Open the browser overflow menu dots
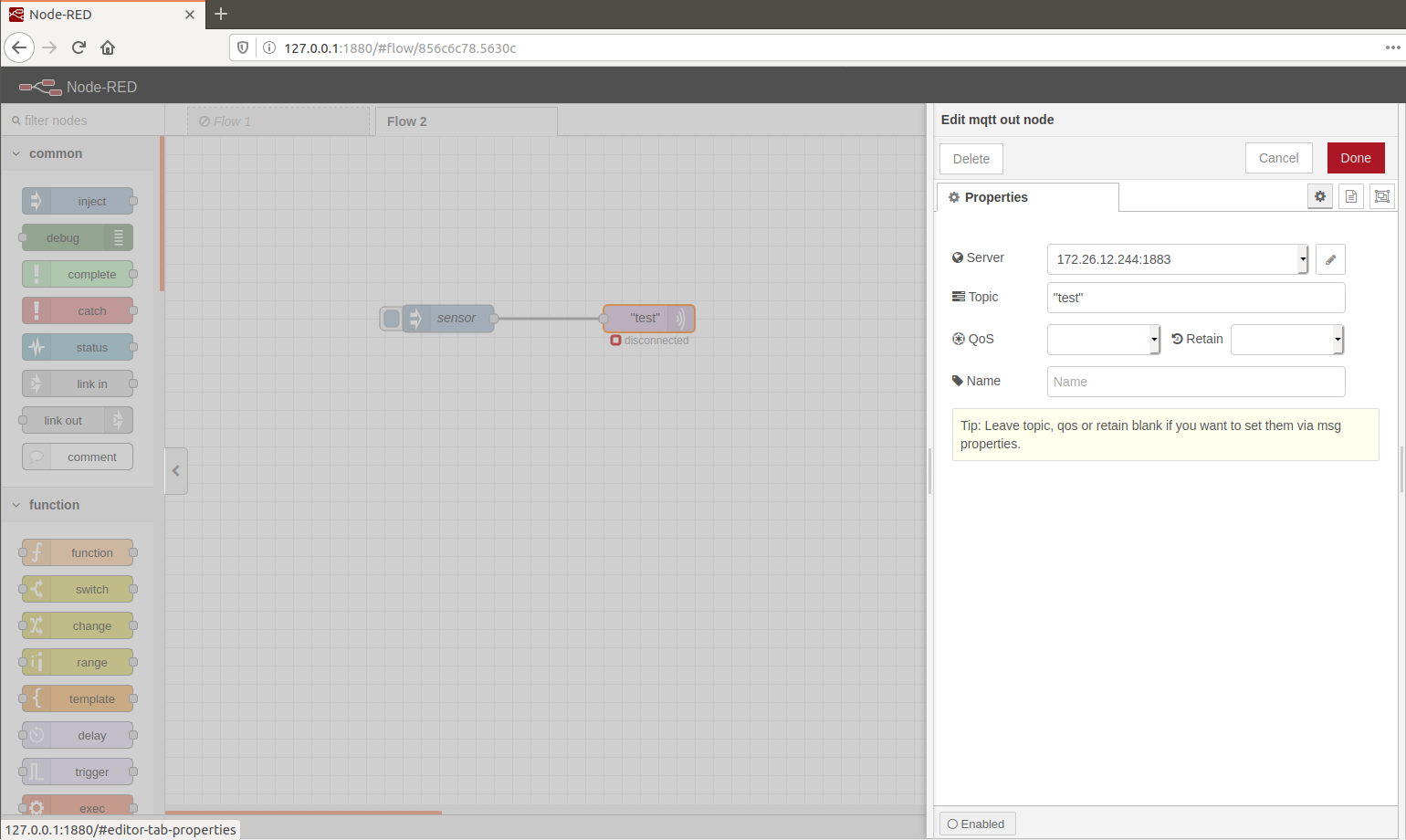This screenshot has height=840, width=1406. pyautogui.click(x=1393, y=47)
